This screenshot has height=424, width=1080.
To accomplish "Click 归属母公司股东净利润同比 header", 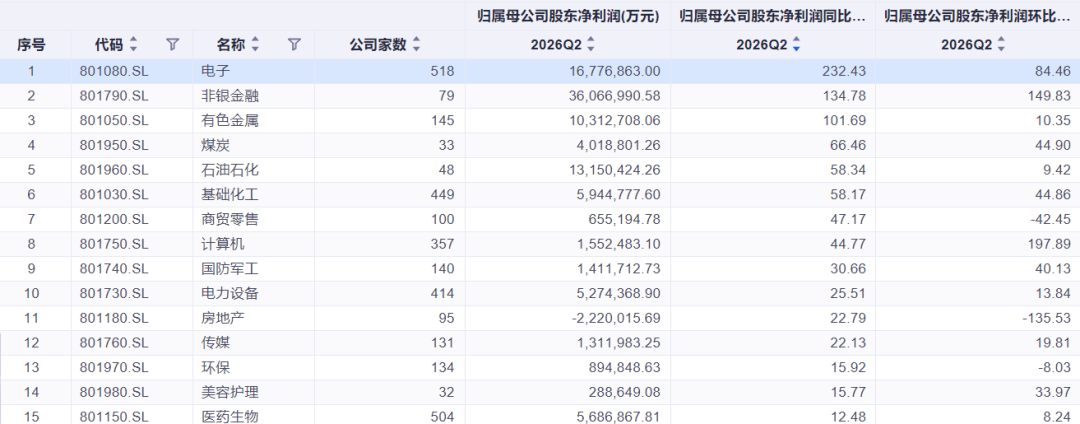I will pos(773,16).
